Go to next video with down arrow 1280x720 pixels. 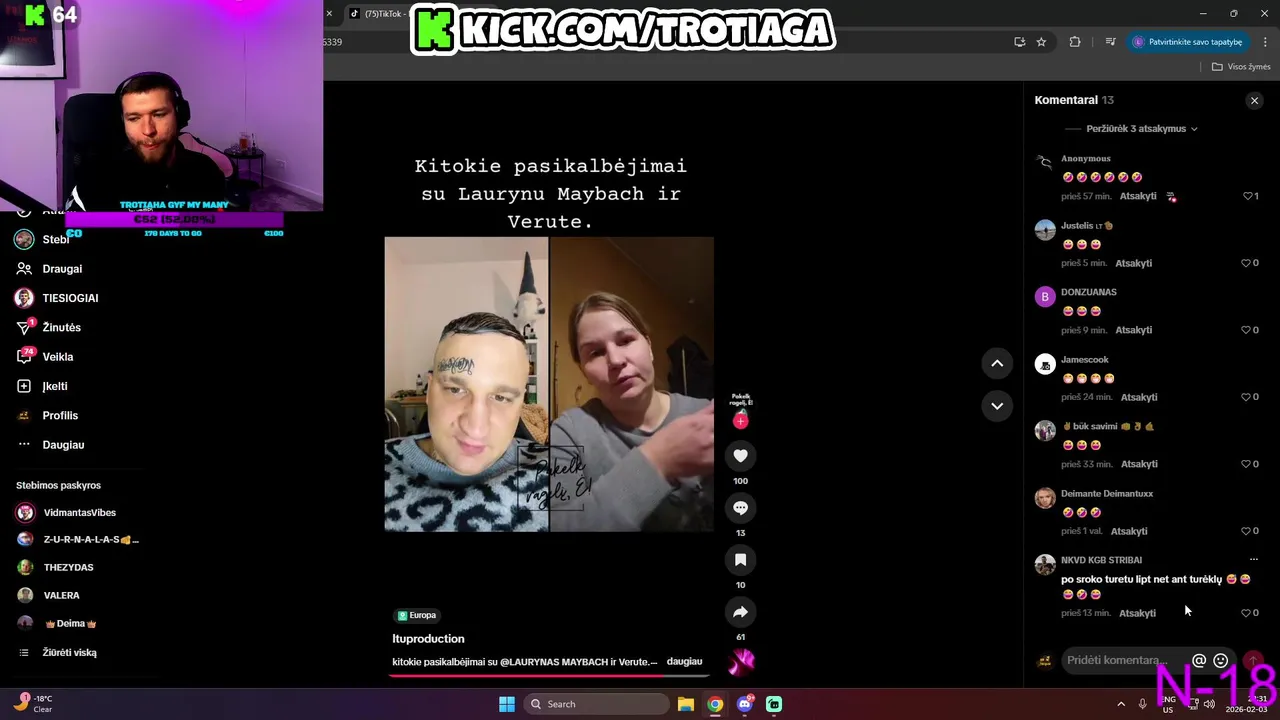click(x=997, y=406)
